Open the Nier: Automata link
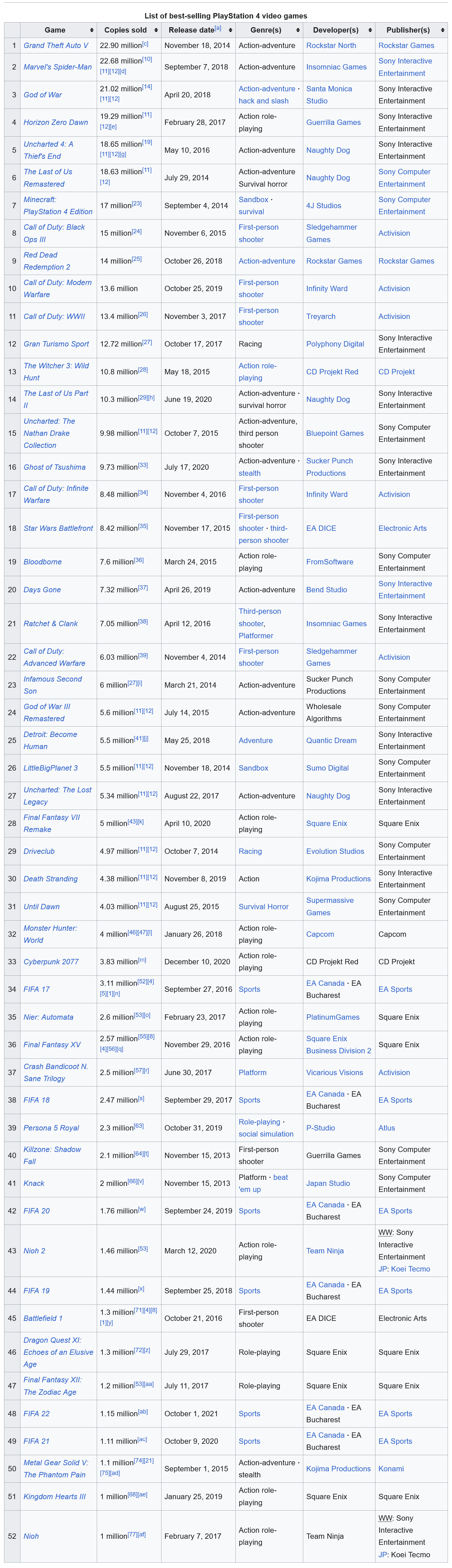The width and height of the screenshot is (452, 1568). pyautogui.click(x=49, y=1017)
